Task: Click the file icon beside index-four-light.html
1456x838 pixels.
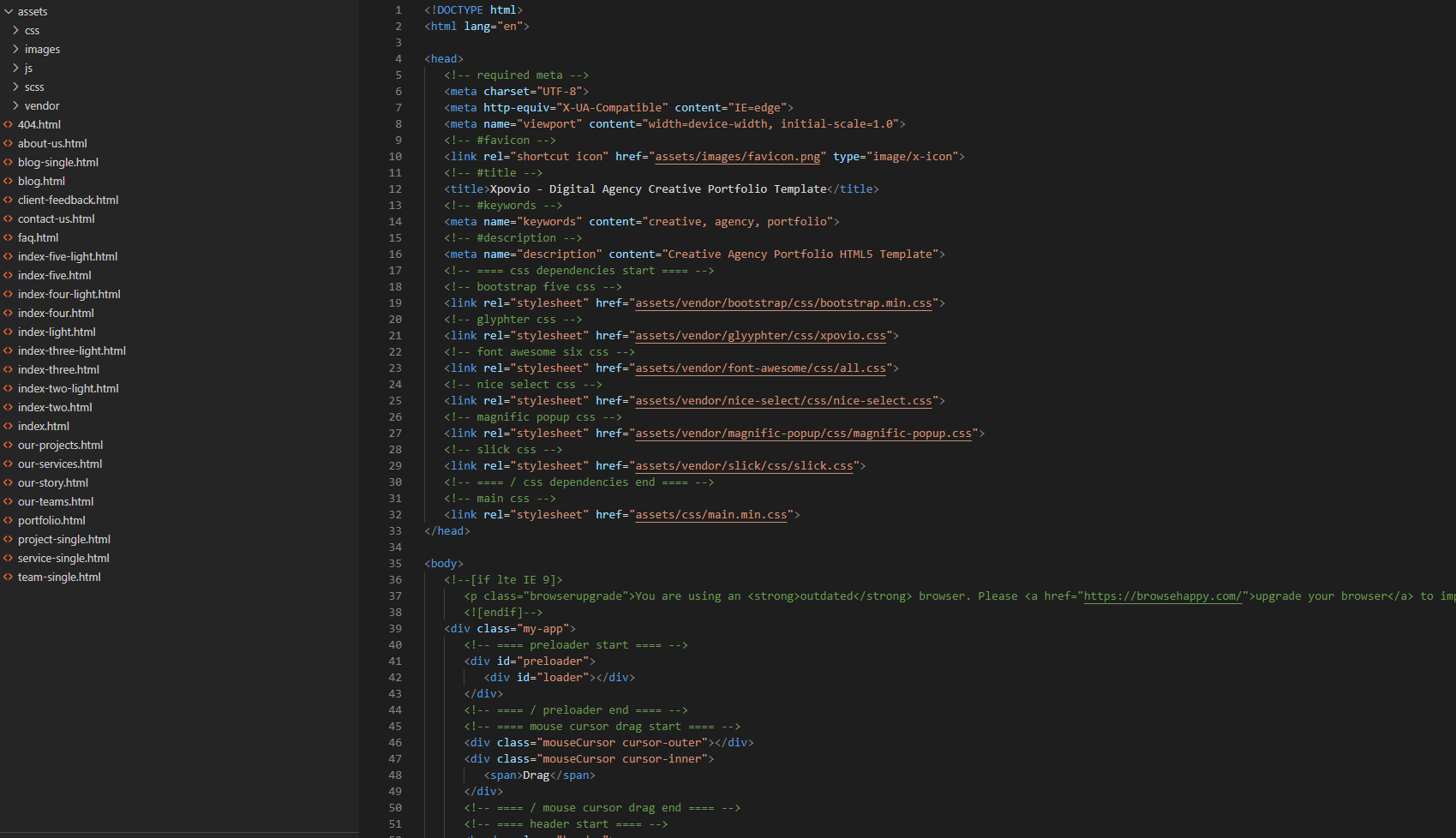Action: point(9,294)
